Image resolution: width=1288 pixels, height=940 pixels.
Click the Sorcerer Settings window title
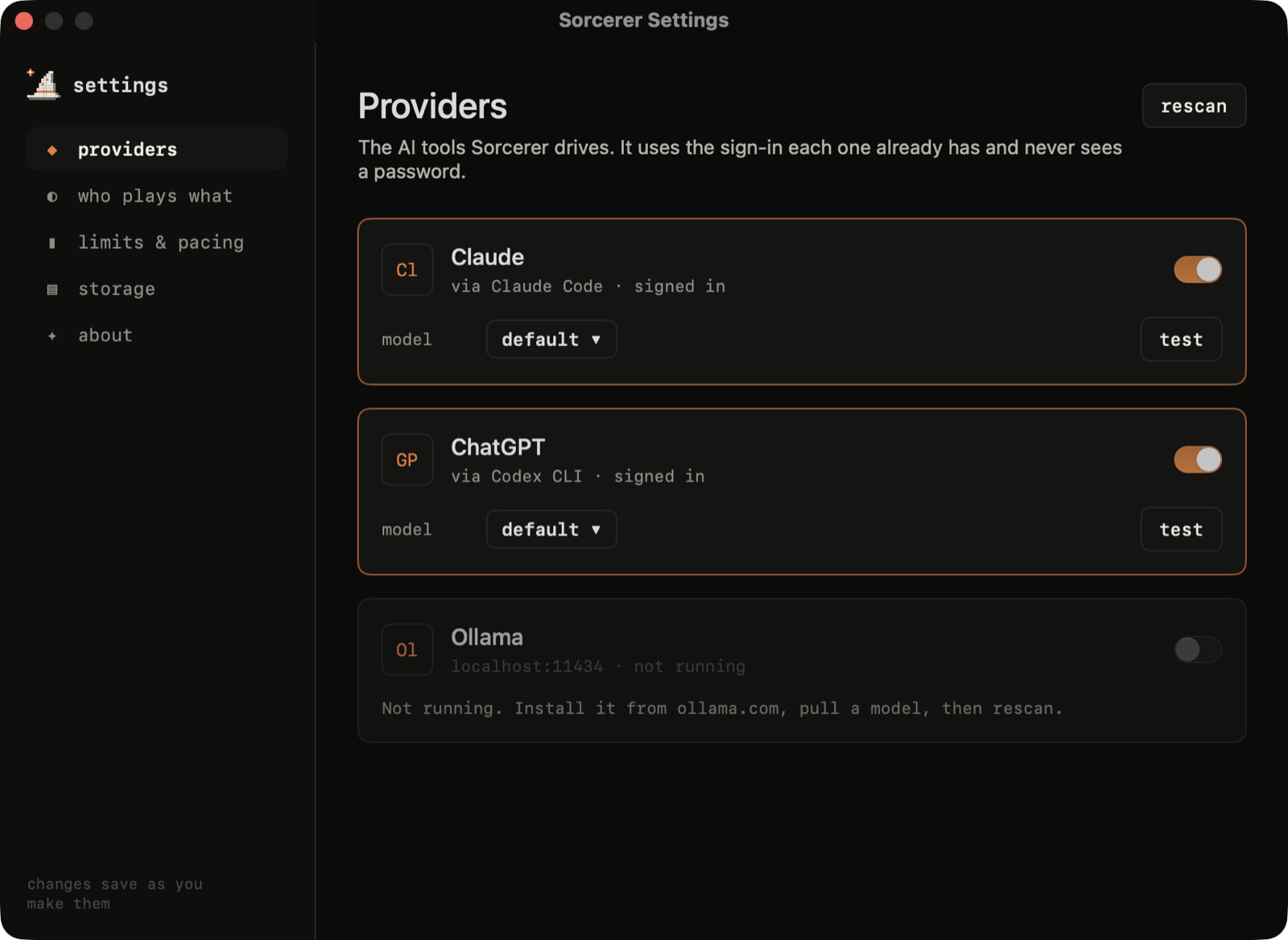pos(644,20)
